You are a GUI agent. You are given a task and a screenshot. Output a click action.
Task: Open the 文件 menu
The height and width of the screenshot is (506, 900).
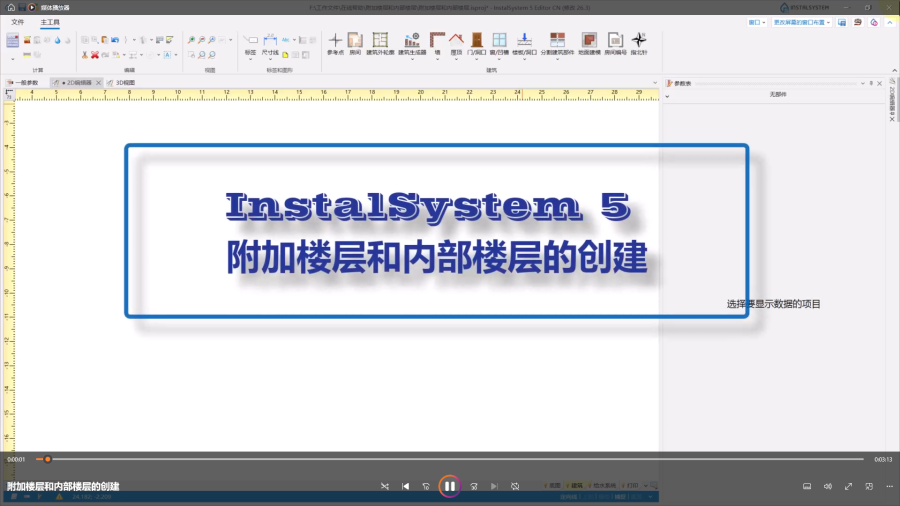coord(18,21)
